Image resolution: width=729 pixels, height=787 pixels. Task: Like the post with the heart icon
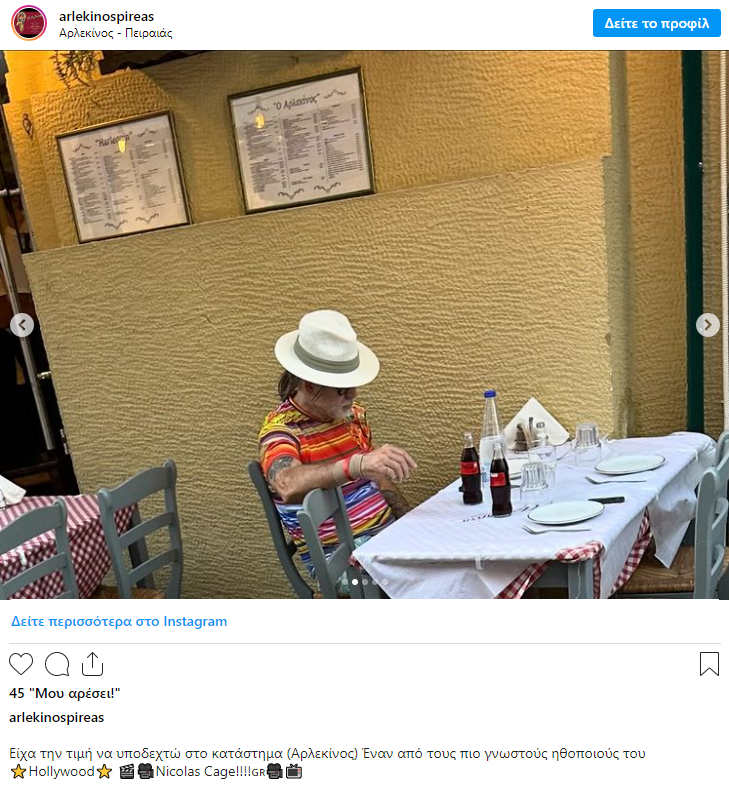pyautogui.click(x=21, y=664)
